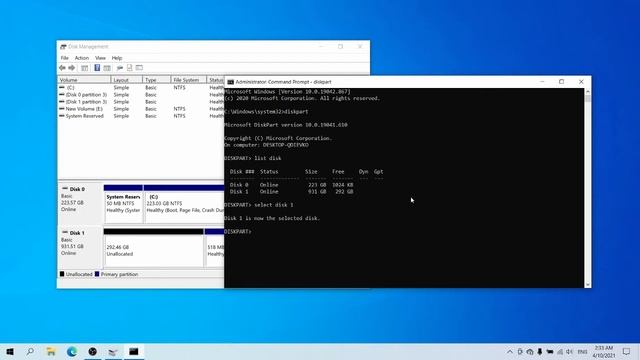Click NTFS cell in the New Volume (E:) row
This screenshot has width=640, height=360.
pyautogui.click(x=179, y=109)
